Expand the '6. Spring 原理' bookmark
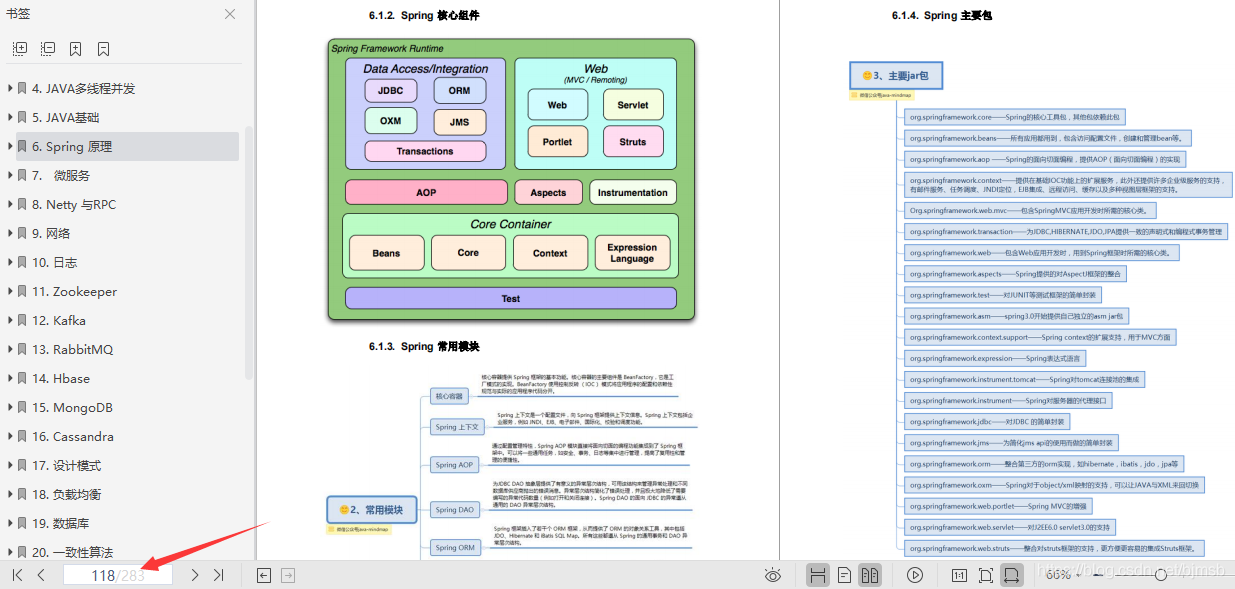Screen dimensions: 1235x589 [10, 146]
